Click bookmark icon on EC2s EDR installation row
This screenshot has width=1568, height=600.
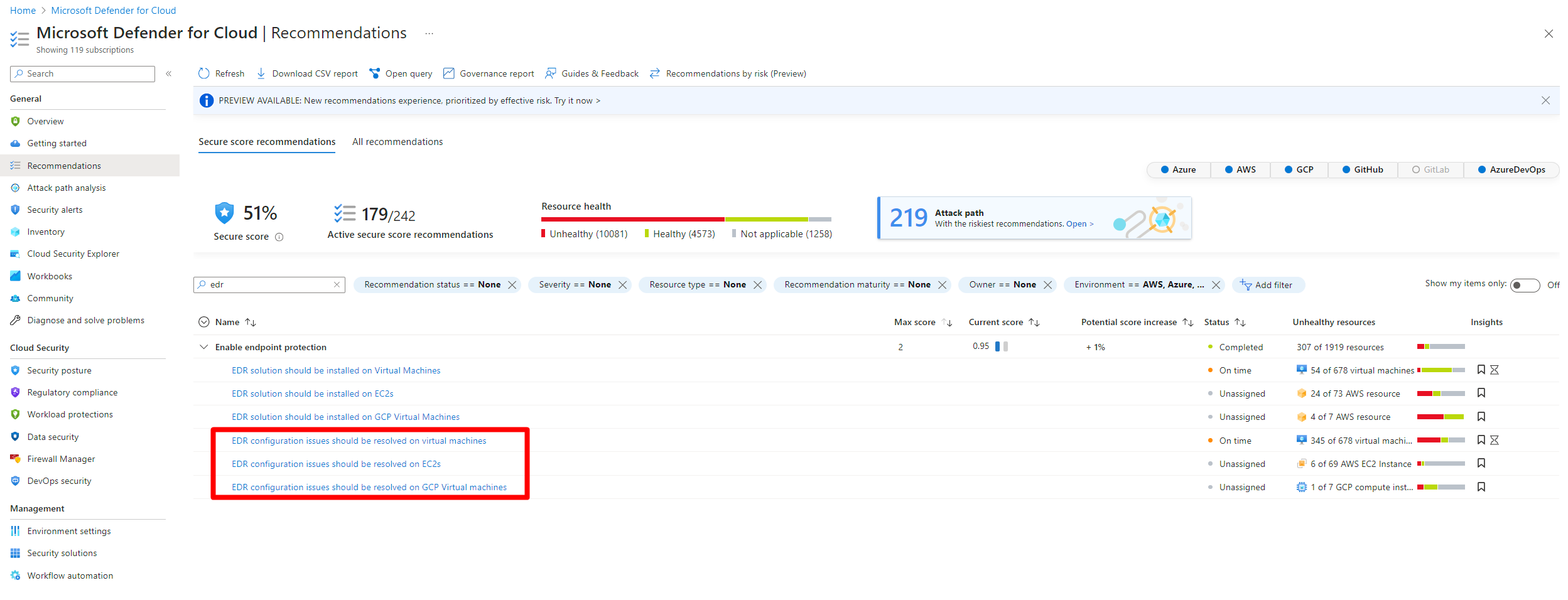[1481, 394]
